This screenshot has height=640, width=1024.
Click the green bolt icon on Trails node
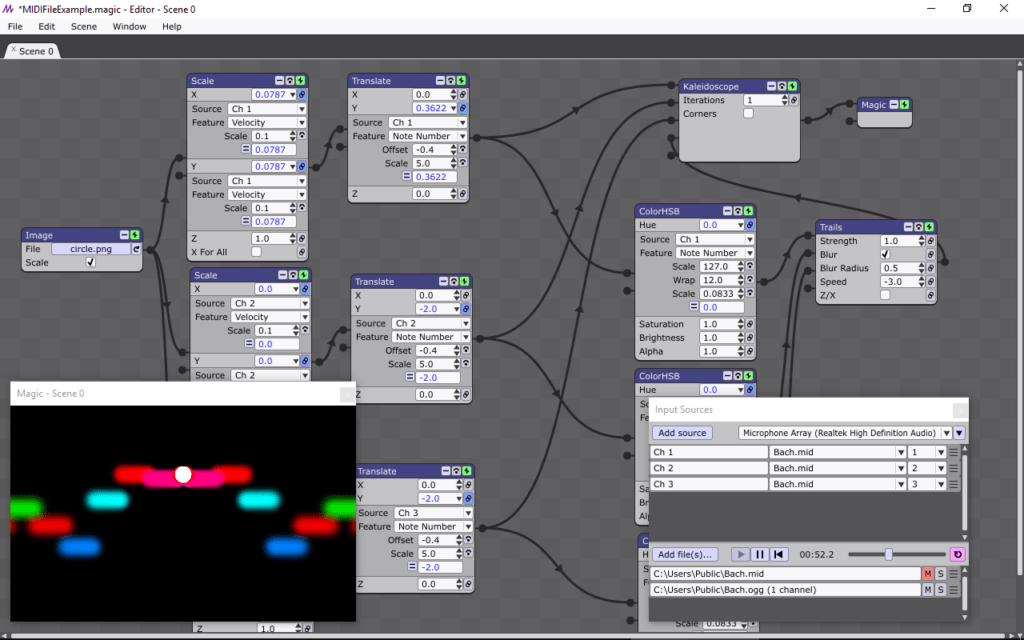(929, 227)
